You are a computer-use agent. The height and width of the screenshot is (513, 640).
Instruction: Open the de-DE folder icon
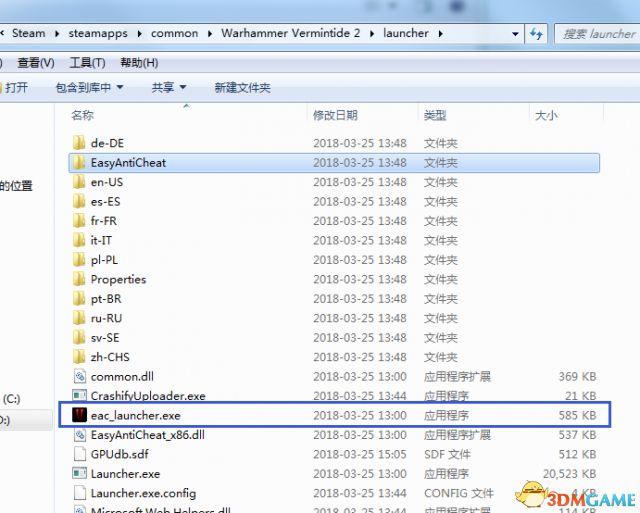point(79,143)
